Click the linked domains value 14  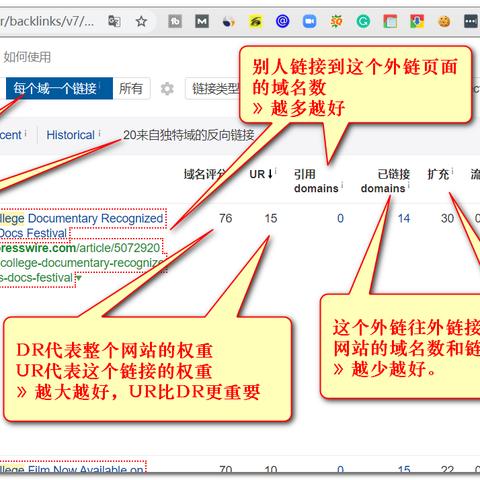click(x=404, y=219)
